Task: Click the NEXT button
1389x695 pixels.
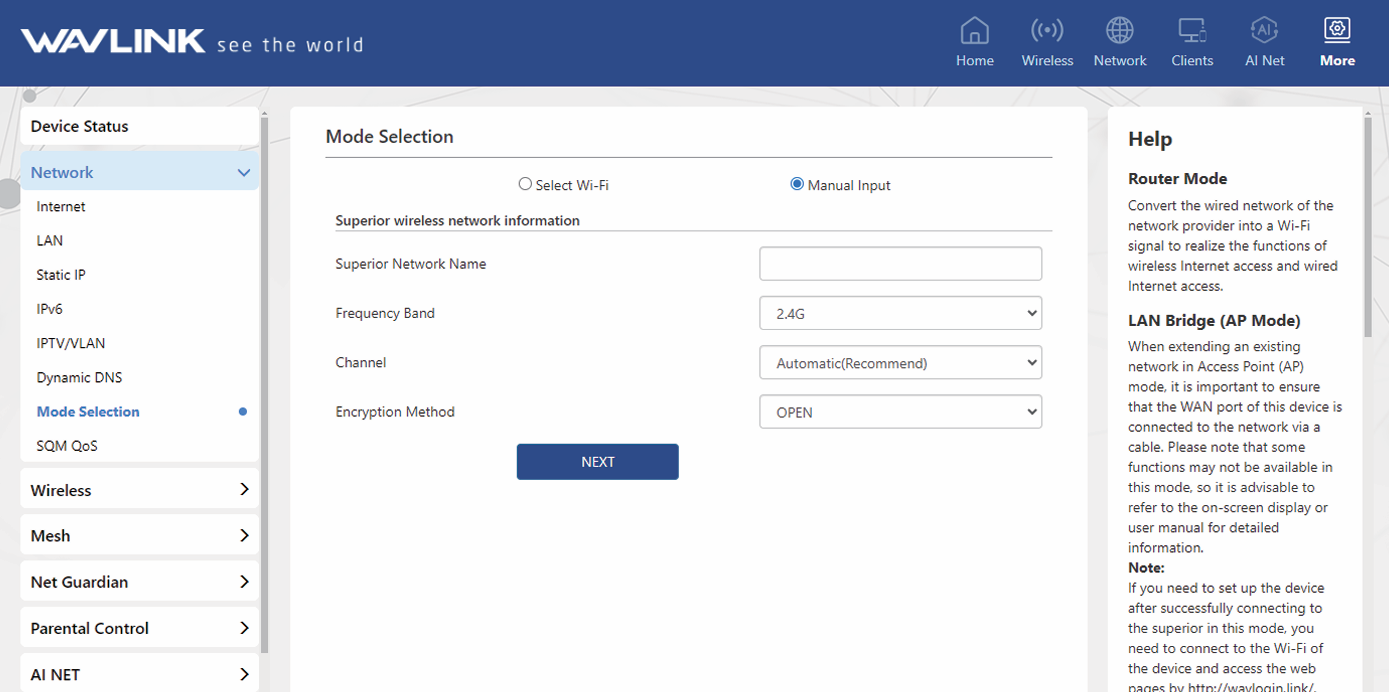Action: (598, 462)
